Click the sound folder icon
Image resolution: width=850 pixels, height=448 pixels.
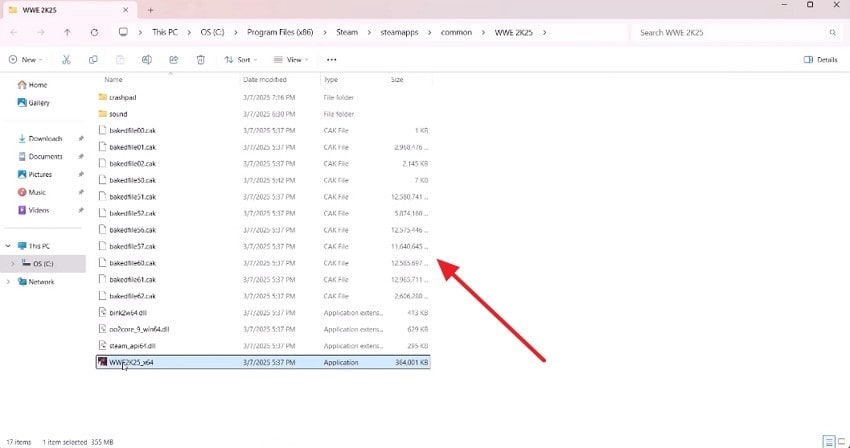tap(102, 114)
